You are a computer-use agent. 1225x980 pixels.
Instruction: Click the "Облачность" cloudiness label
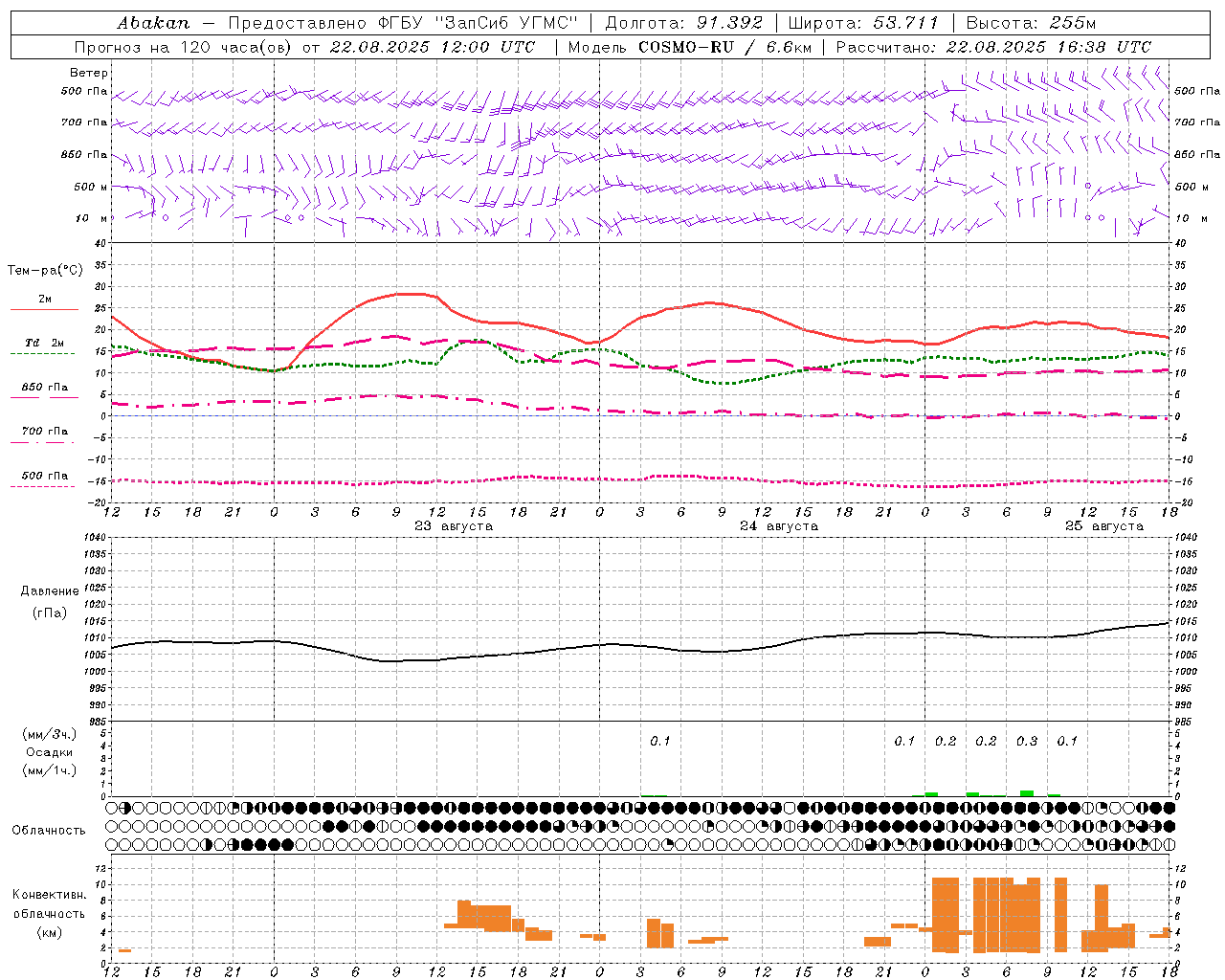tap(49, 831)
